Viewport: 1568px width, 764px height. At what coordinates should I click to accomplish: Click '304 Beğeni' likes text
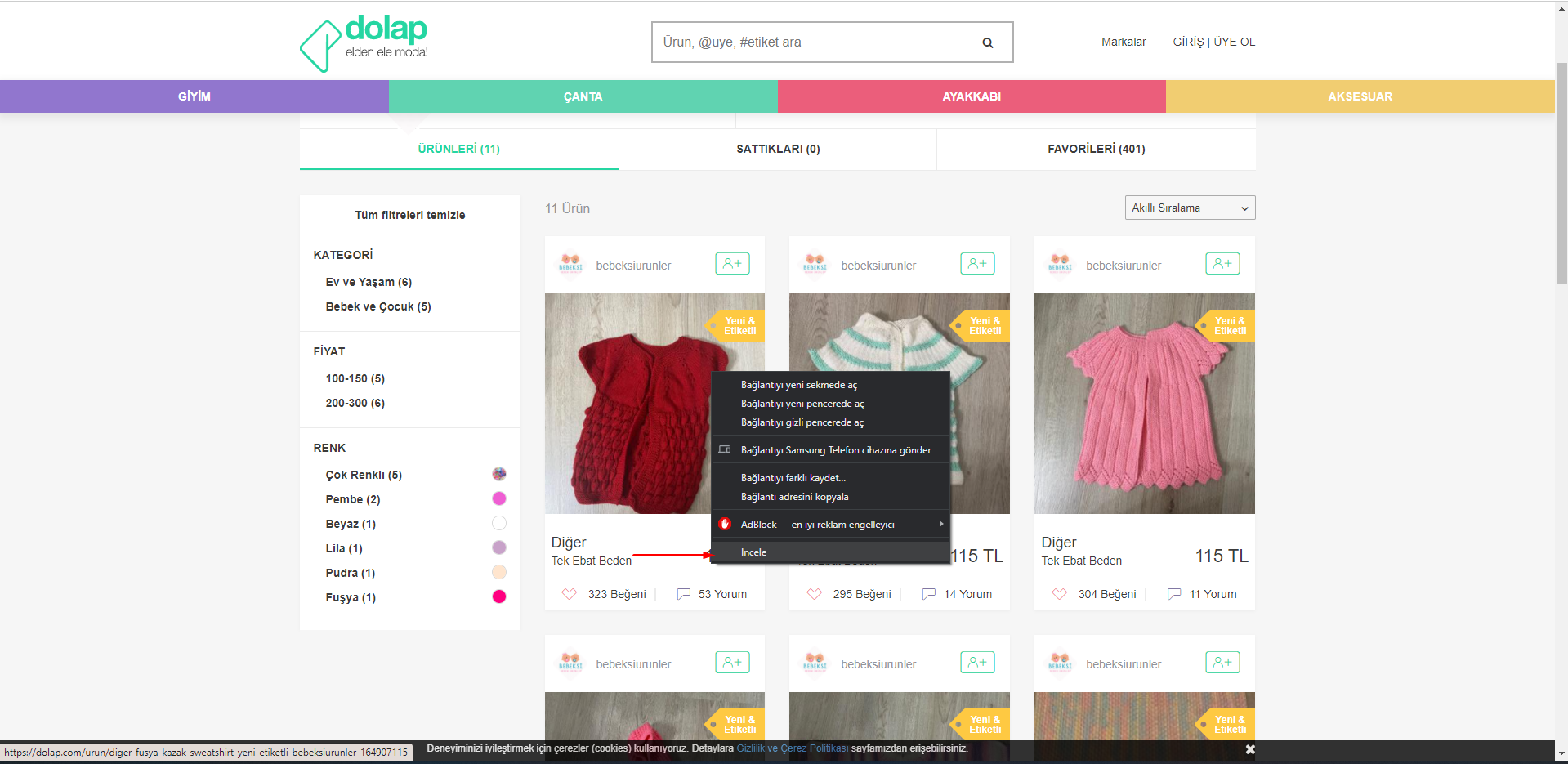pyautogui.click(x=1107, y=594)
